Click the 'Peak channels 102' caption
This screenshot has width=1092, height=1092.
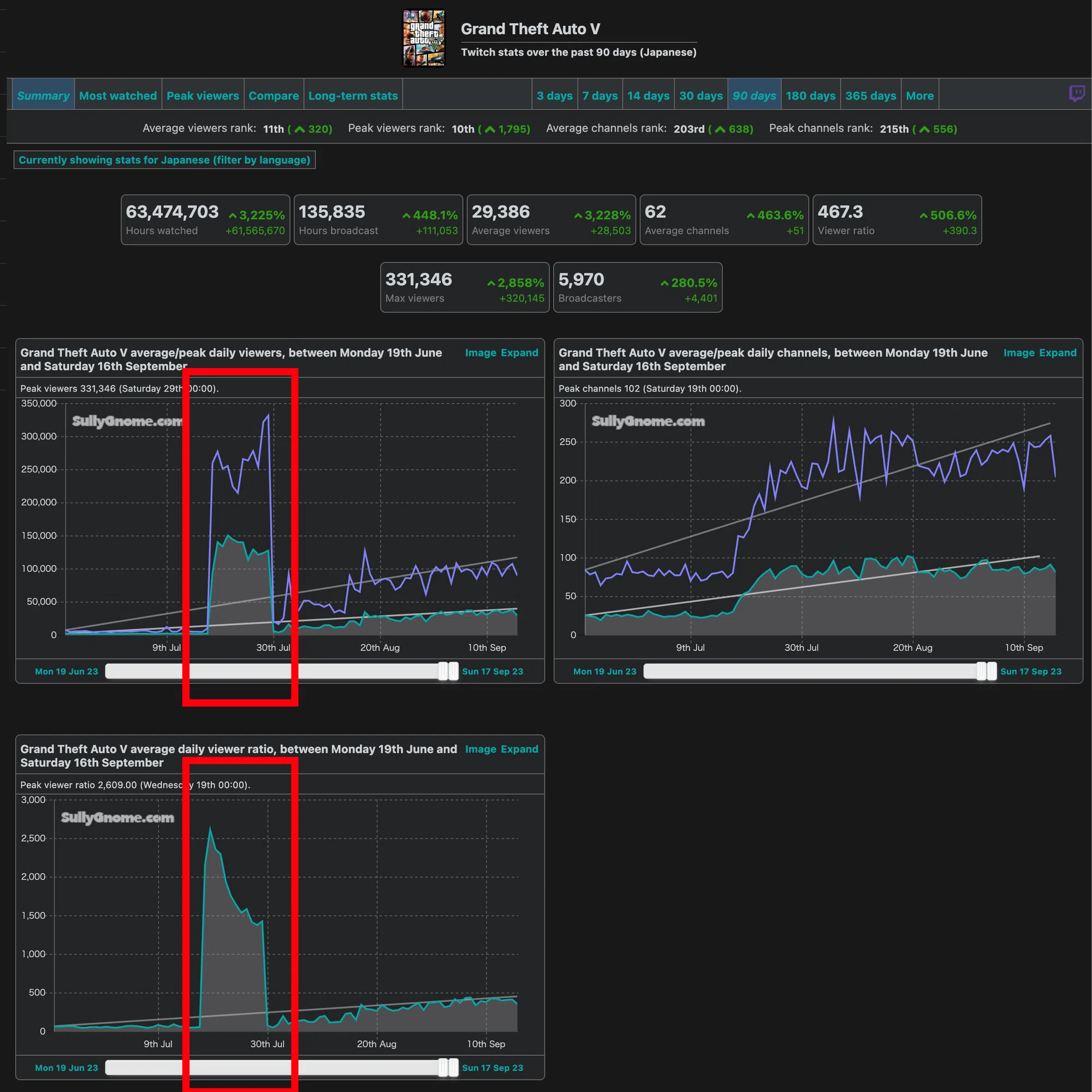pyautogui.click(x=650, y=388)
